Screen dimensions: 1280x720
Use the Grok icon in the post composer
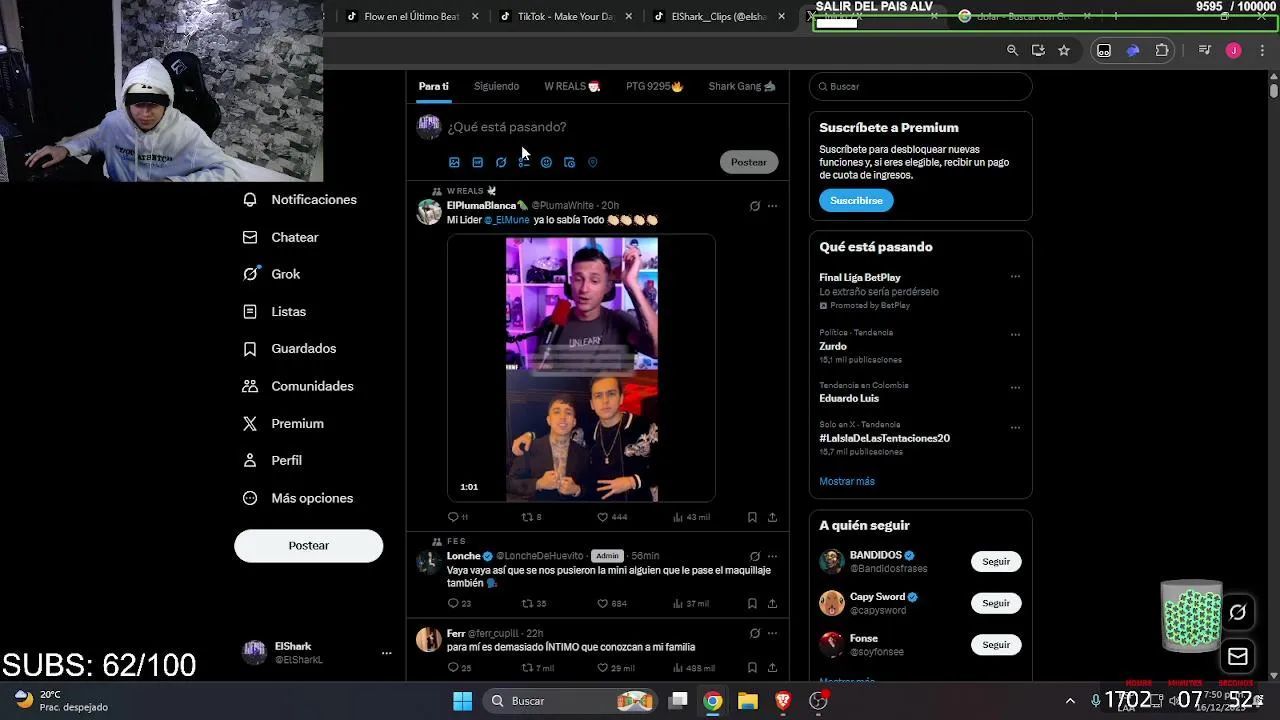pyautogui.click(x=501, y=162)
